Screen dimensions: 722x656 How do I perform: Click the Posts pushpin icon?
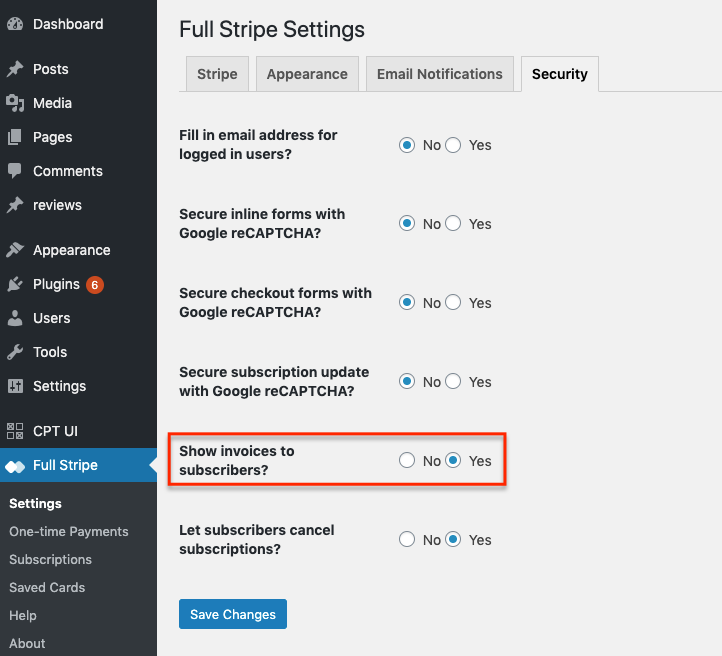(15, 69)
